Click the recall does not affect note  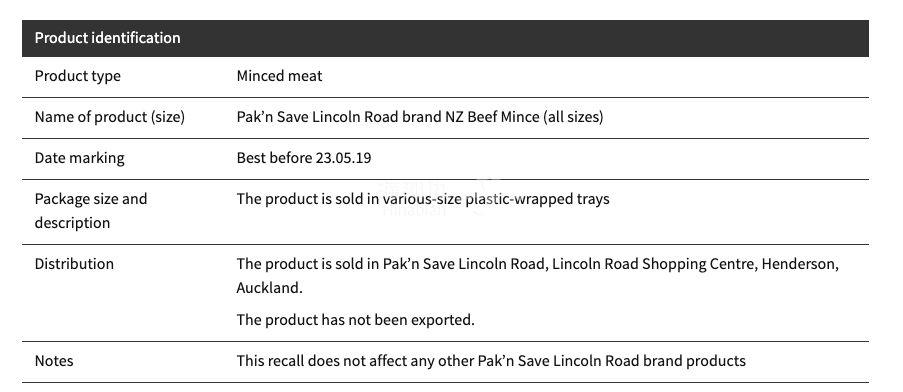(491, 361)
